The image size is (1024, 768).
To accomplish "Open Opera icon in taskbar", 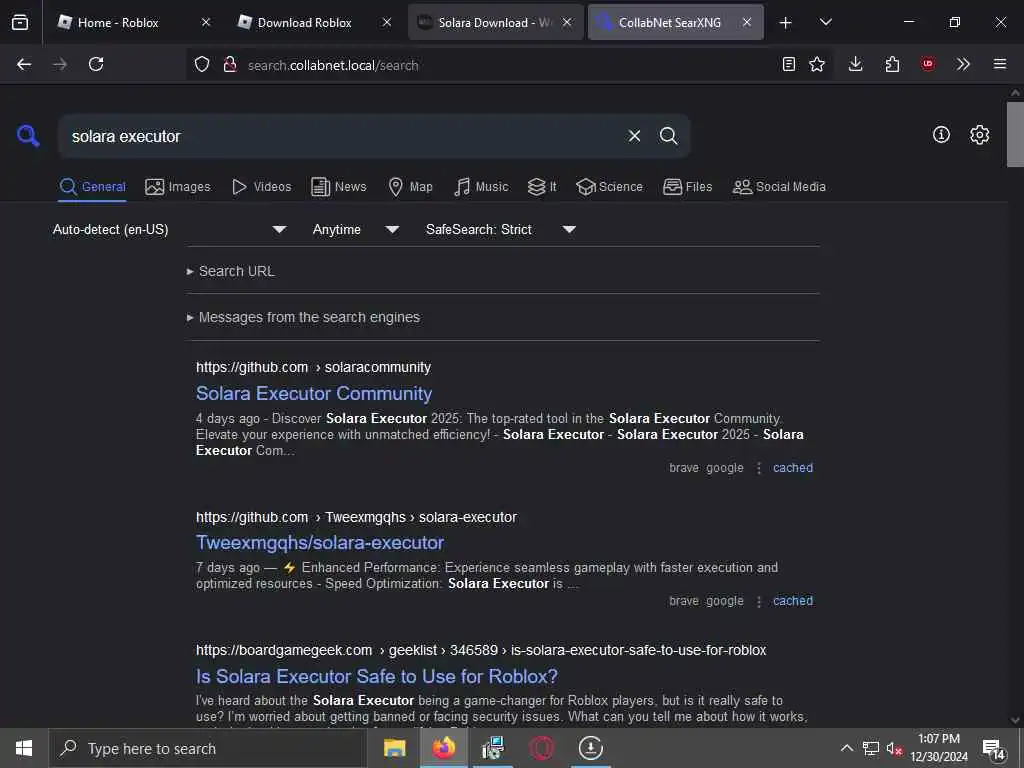I will (541, 748).
